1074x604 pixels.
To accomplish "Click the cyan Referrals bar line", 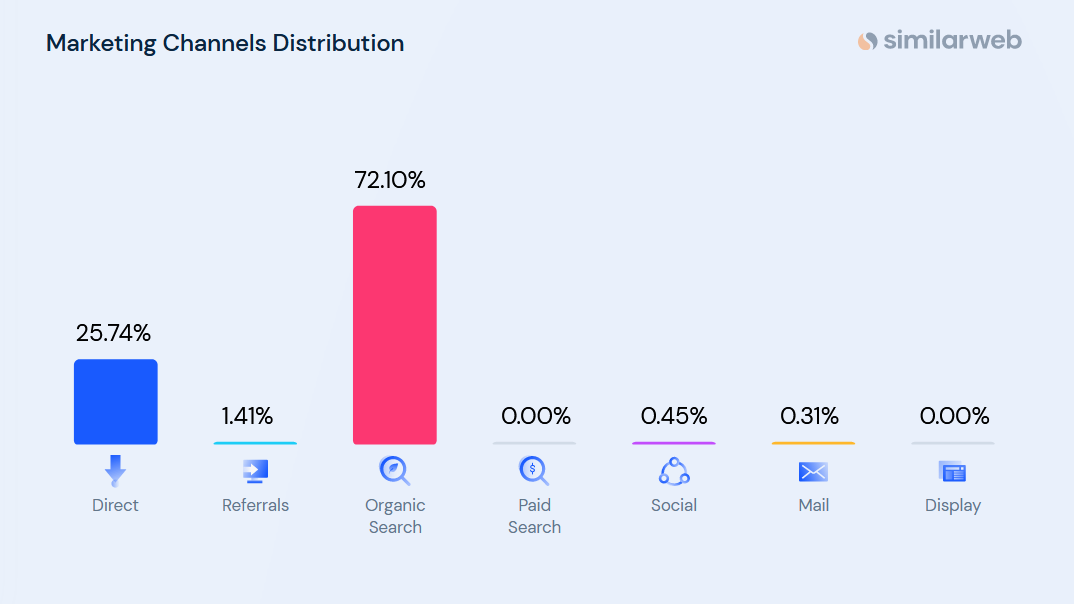I will (255, 443).
